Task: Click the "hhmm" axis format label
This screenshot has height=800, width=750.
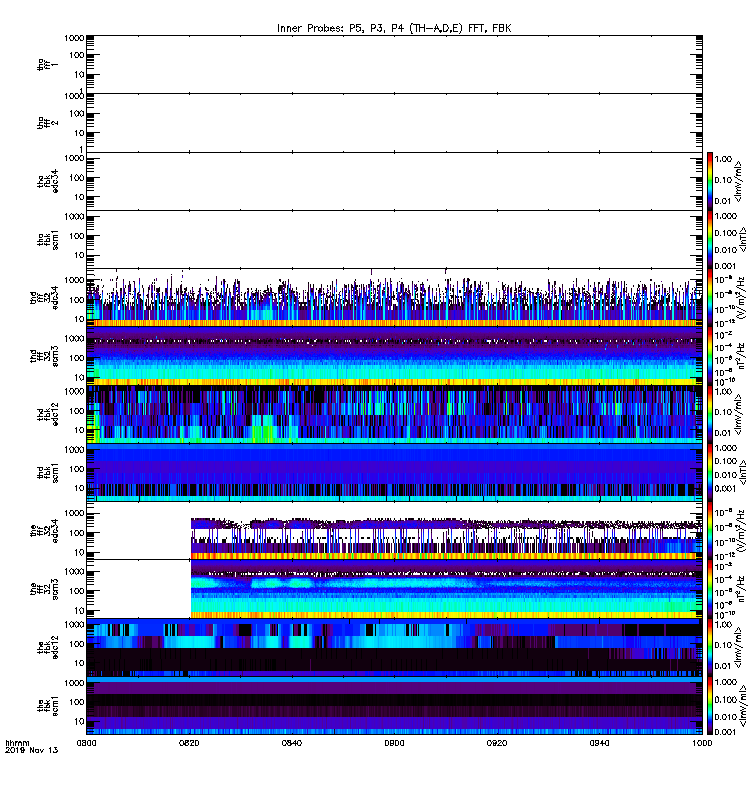Action: pos(17,743)
